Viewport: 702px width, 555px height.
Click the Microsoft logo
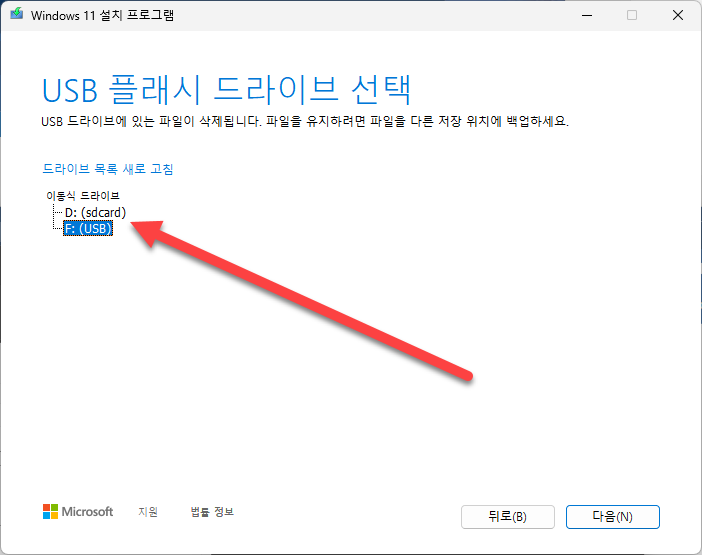[x=78, y=512]
